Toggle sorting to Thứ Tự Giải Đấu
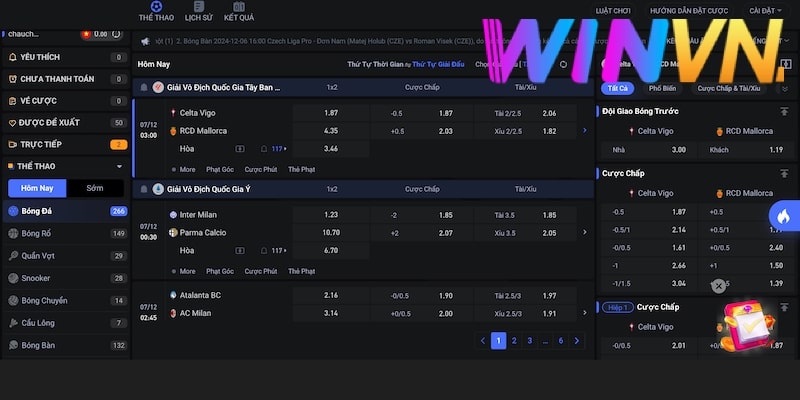Viewport: 800px width, 400px height. [x=440, y=64]
